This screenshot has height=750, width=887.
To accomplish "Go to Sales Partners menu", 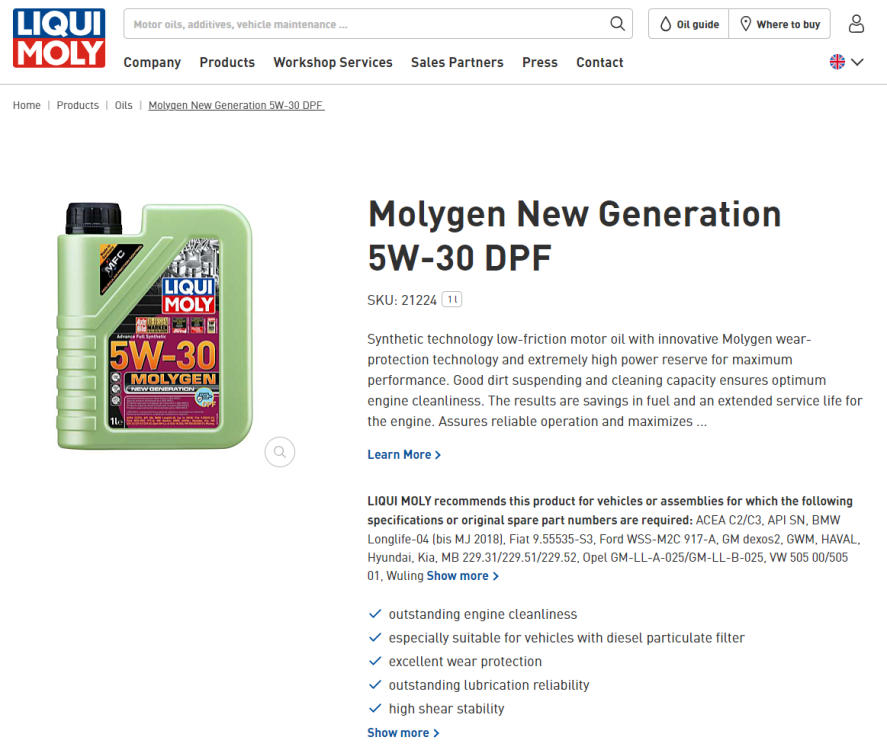I will point(457,62).
